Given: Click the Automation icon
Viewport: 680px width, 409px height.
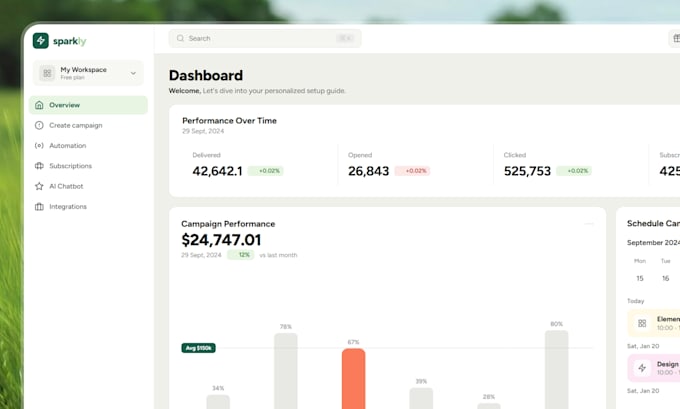Looking at the screenshot, I should point(39,146).
